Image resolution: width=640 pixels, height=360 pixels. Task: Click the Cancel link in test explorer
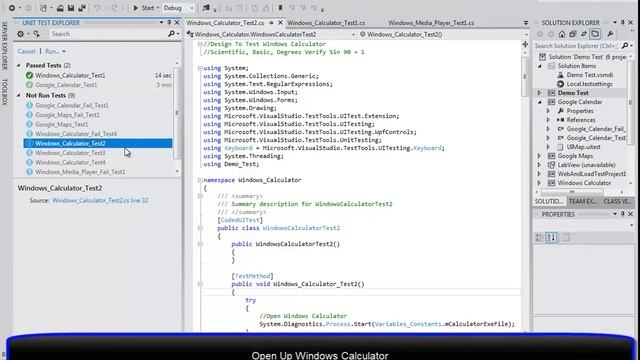click(27, 51)
